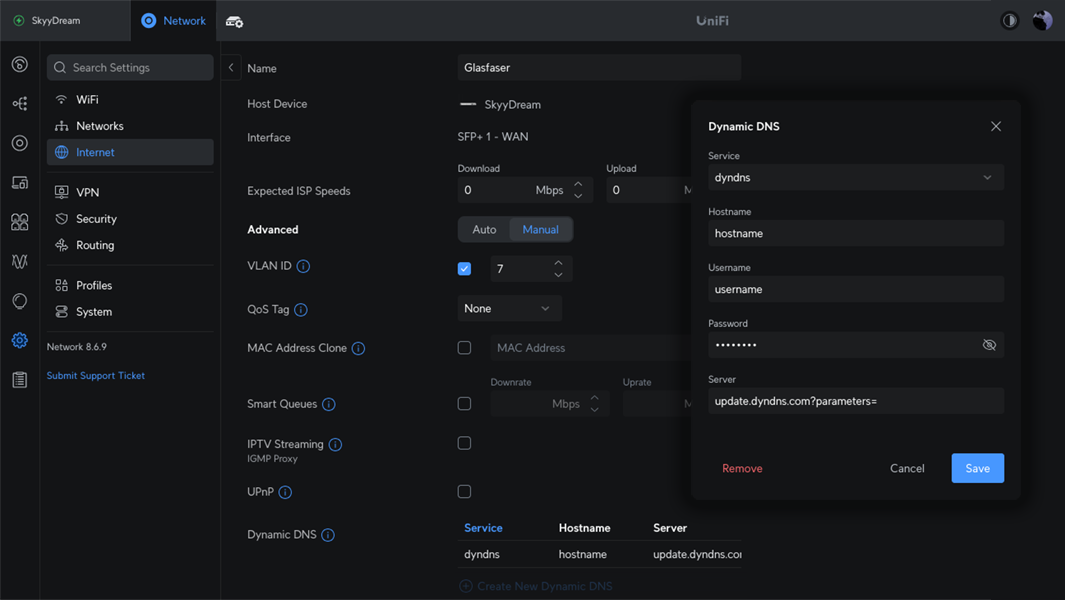The image size is (1065, 600).
Task: Toggle the dark mode theme icon
Action: point(1009,20)
